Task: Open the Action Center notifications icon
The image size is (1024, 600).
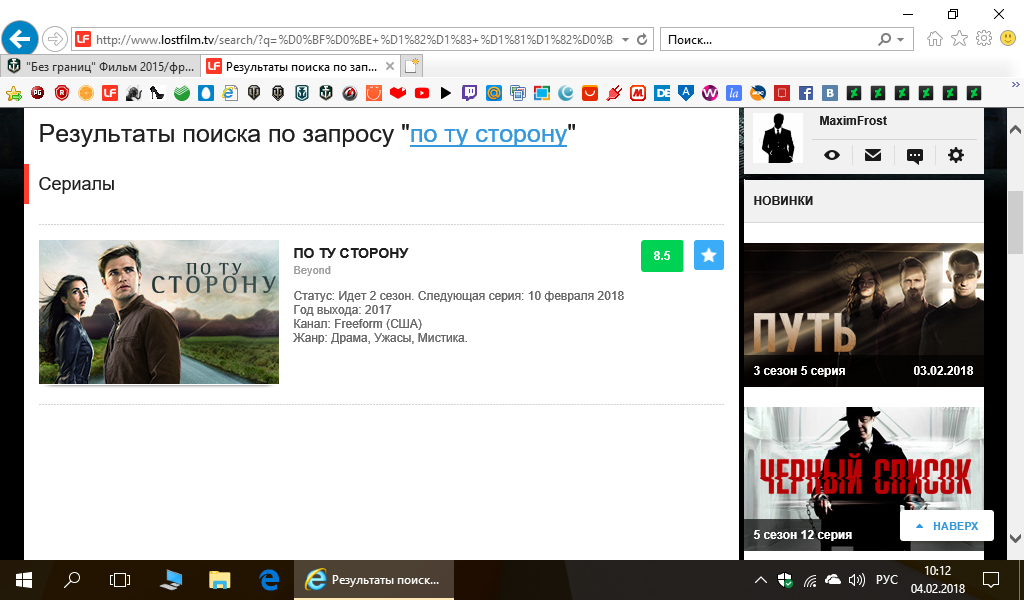Action: pos(991,580)
